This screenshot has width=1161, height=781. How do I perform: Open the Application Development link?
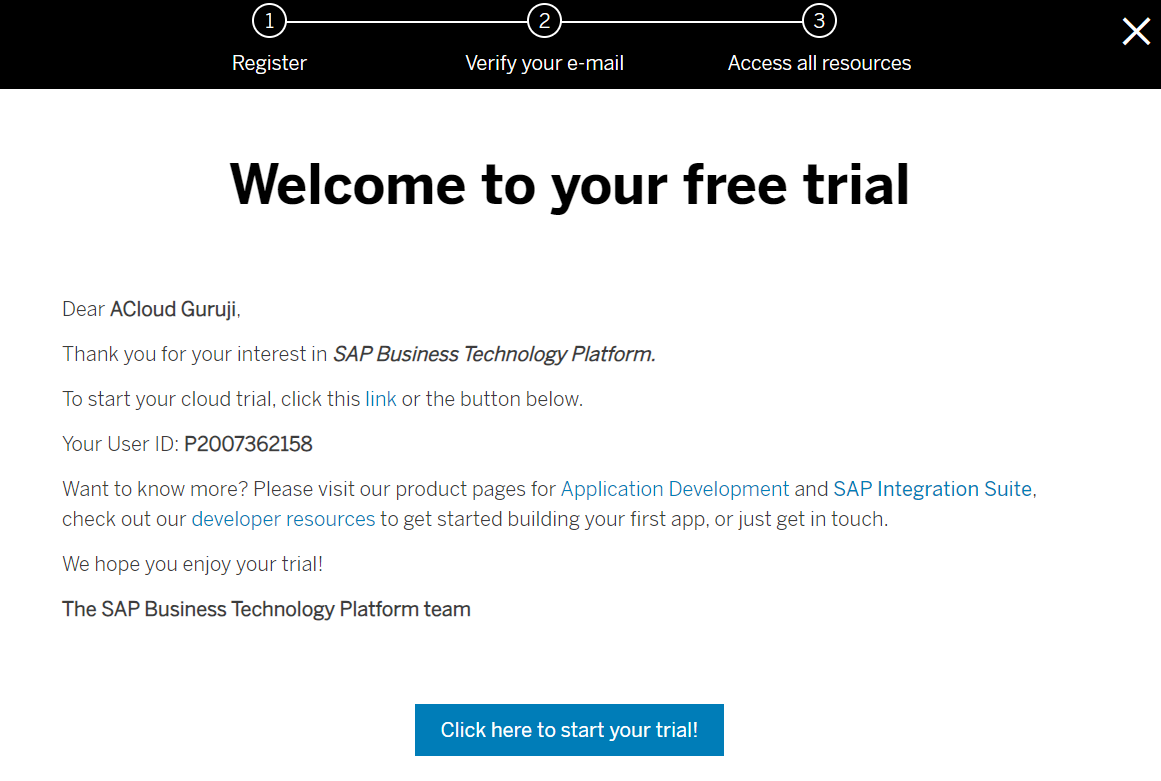pos(675,489)
